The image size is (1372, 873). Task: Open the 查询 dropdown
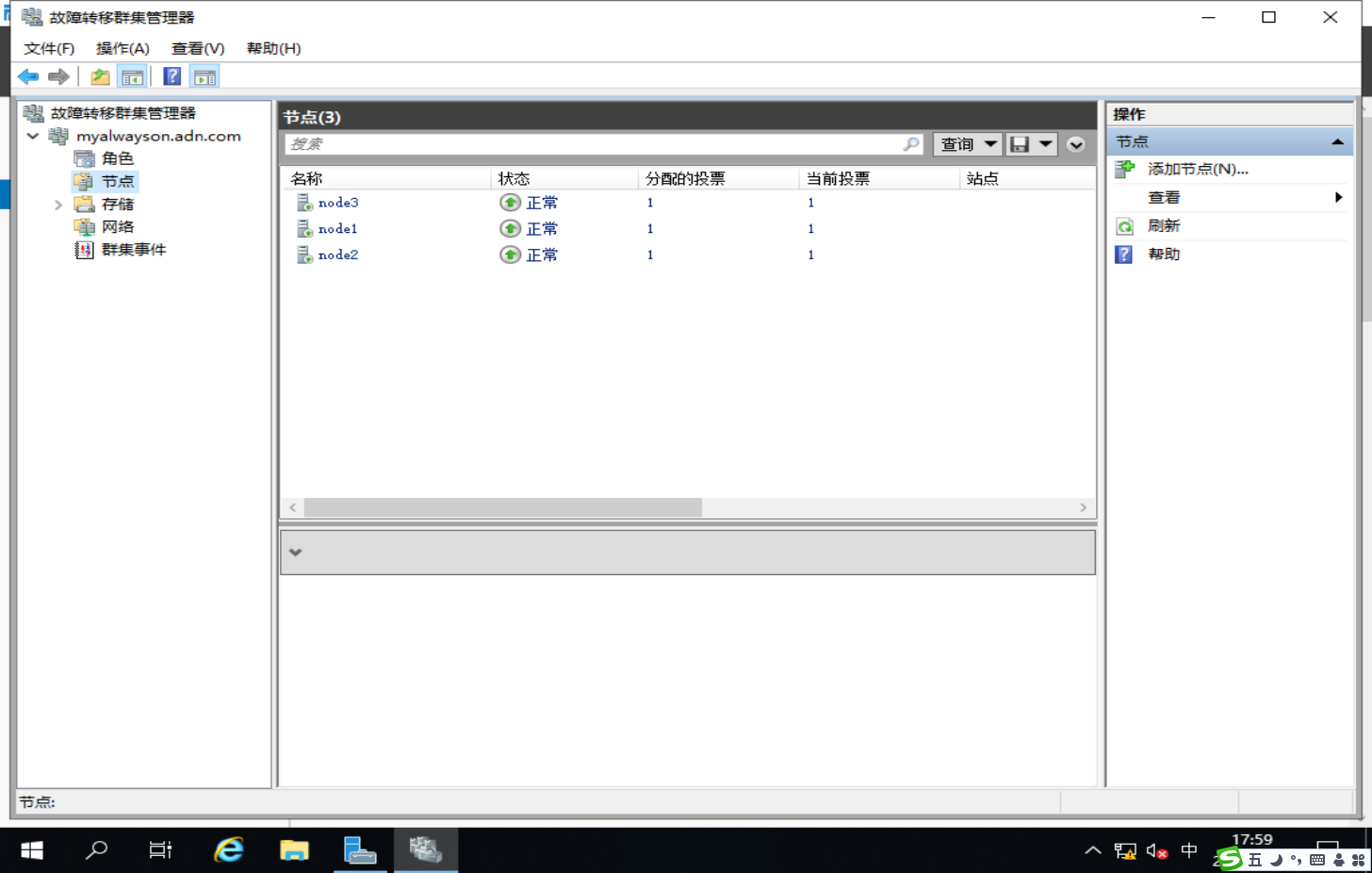click(968, 144)
